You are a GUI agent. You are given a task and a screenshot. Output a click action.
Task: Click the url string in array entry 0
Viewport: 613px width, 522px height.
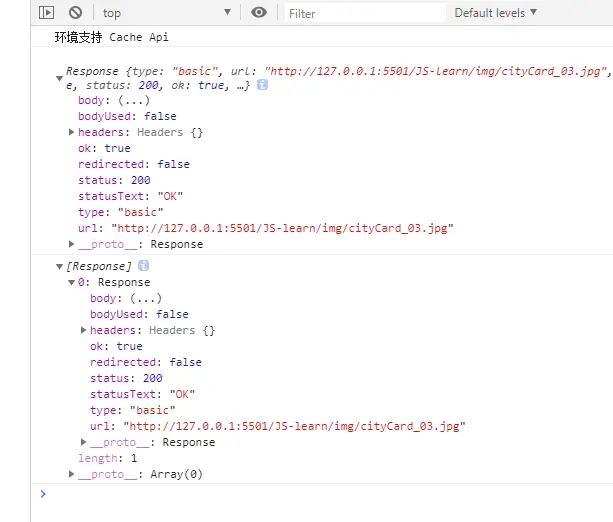tap(294, 426)
